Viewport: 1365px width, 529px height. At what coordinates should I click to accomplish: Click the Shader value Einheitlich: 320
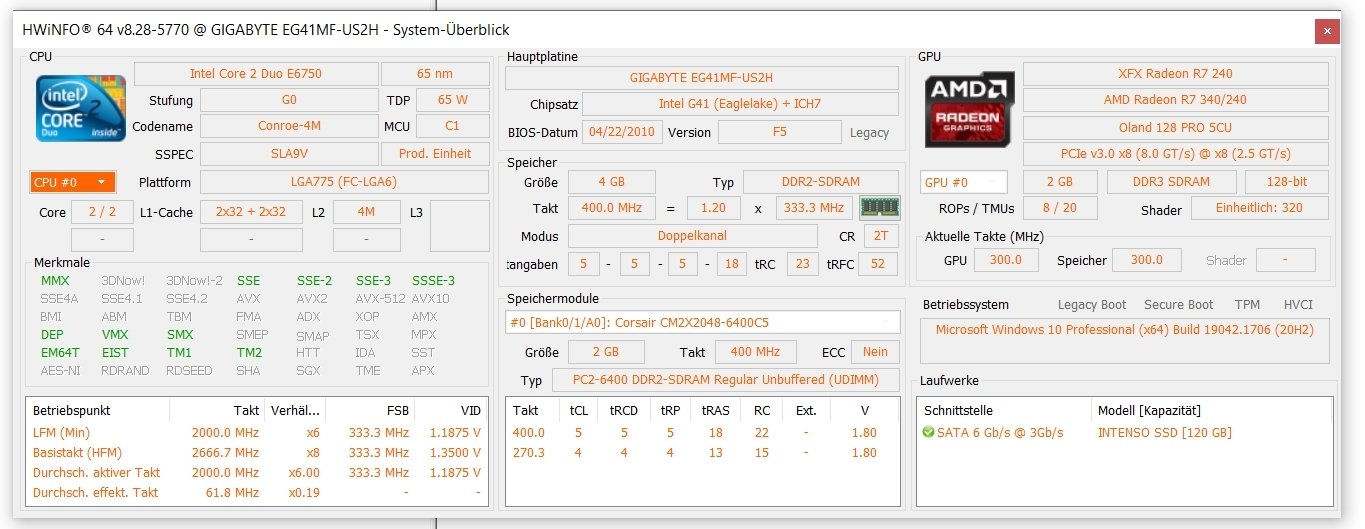pos(1259,208)
